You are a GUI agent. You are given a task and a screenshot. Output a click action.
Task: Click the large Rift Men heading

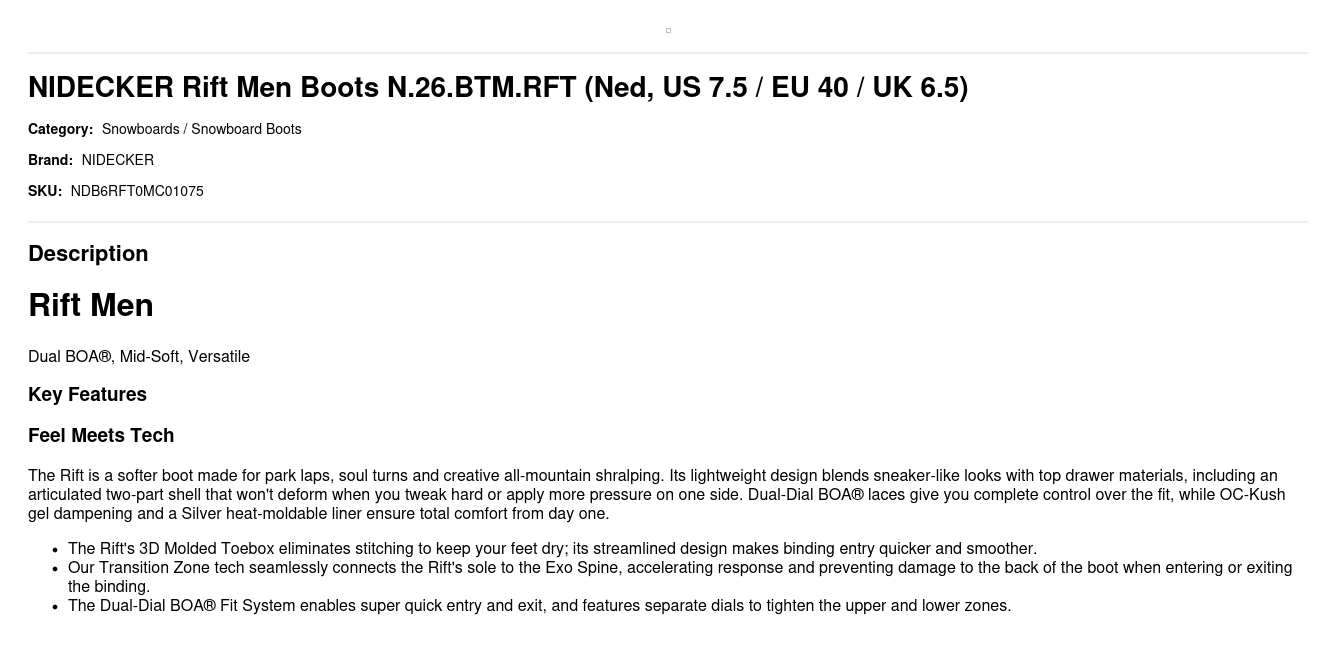point(91,305)
